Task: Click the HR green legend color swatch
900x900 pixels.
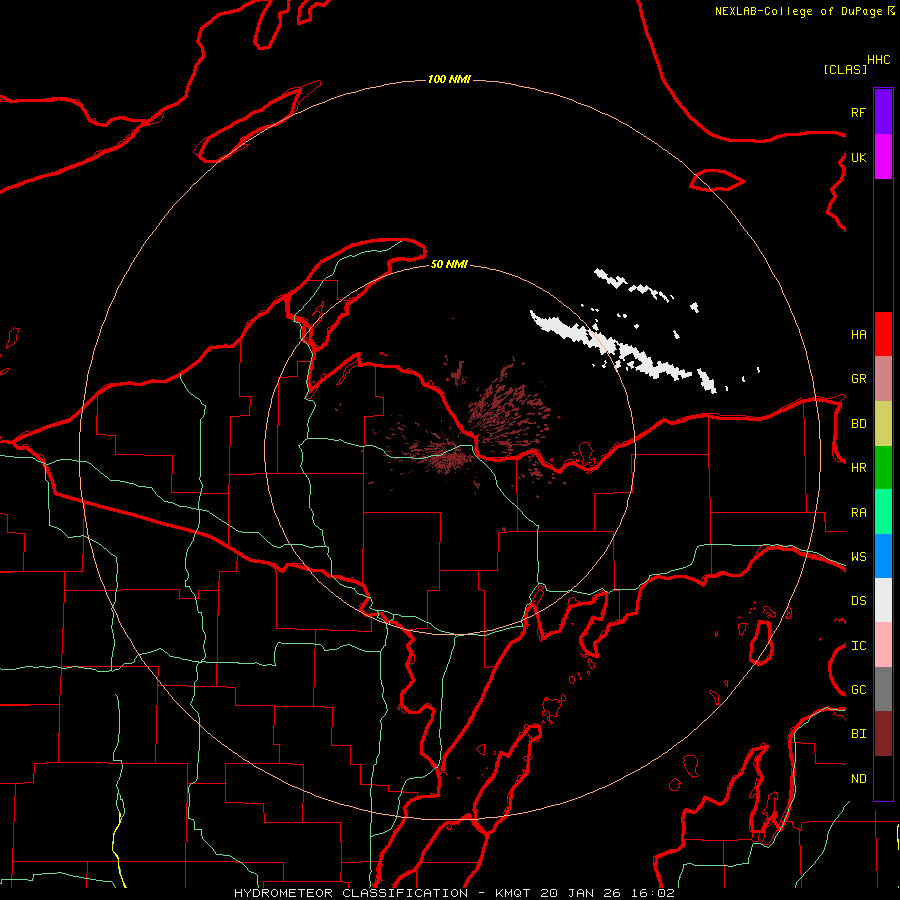Action: coord(883,468)
